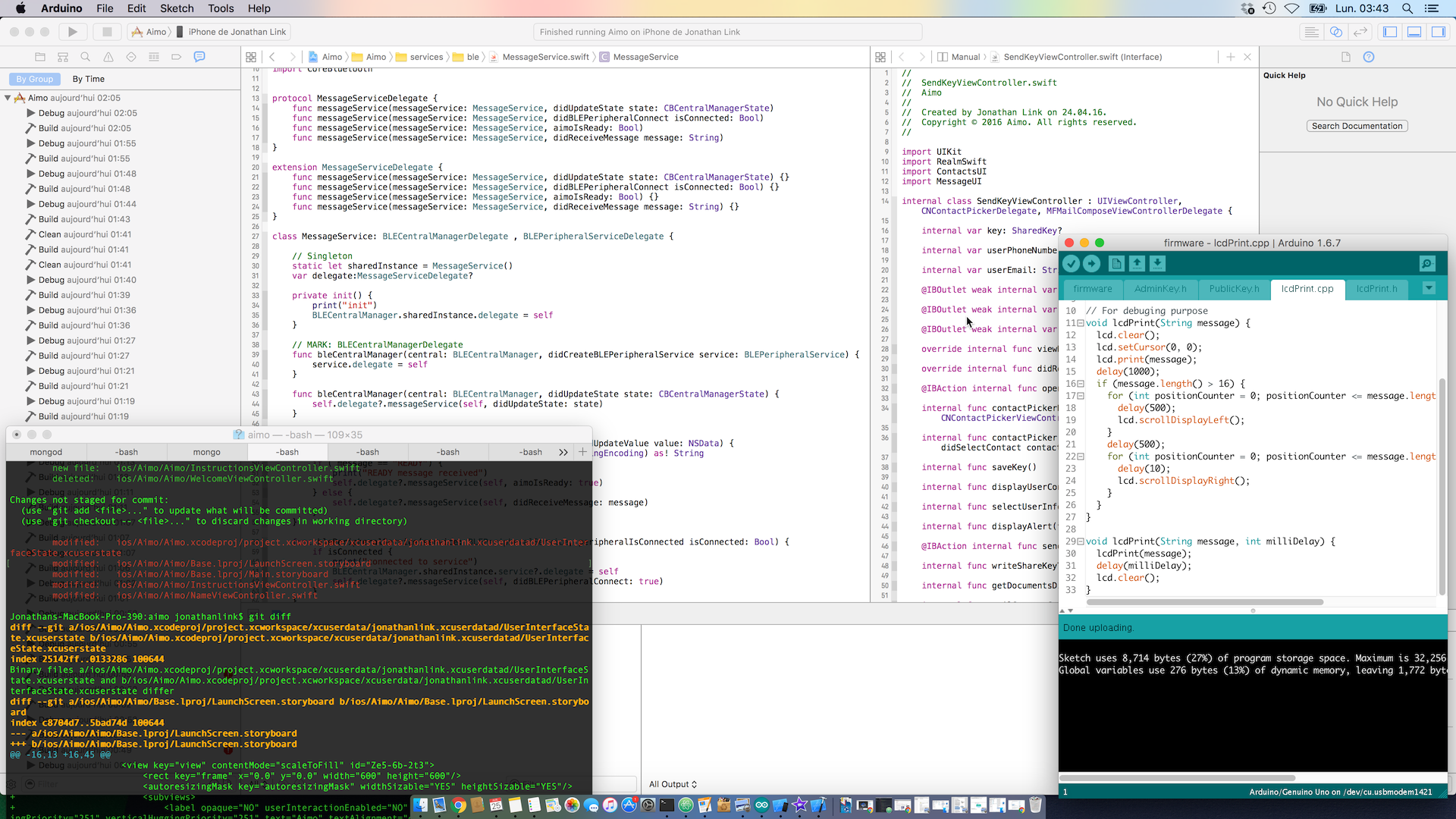
Task: Switch to the mongod Terminal tab
Action: [46, 452]
